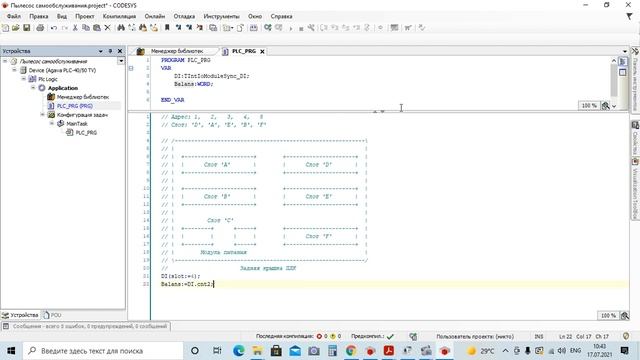Toggle auto-hide pin on Устройства panel
Viewport: 640px width, 360px height.
click(x=110, y=51)
